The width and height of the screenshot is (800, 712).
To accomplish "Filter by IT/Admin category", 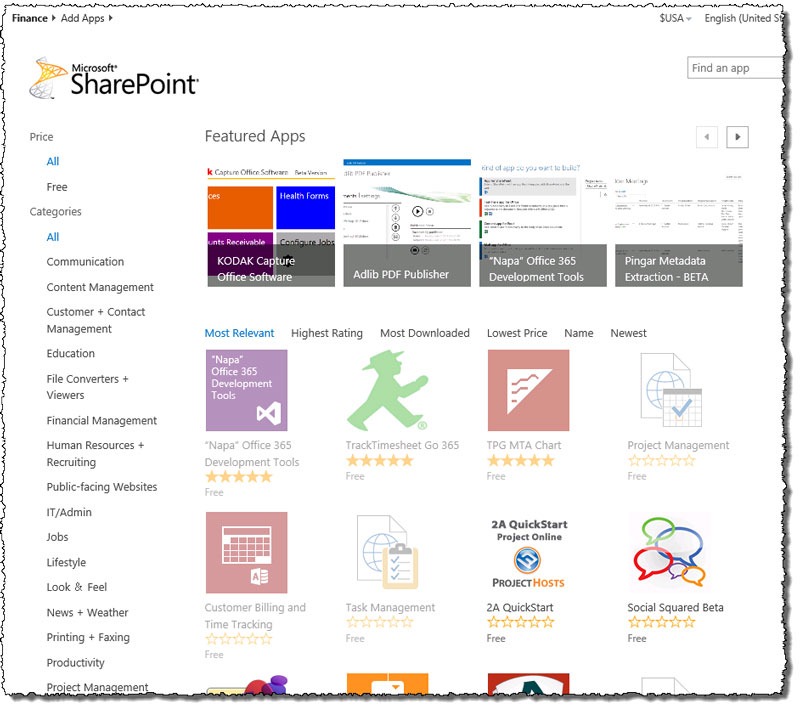I will (69, 512).
